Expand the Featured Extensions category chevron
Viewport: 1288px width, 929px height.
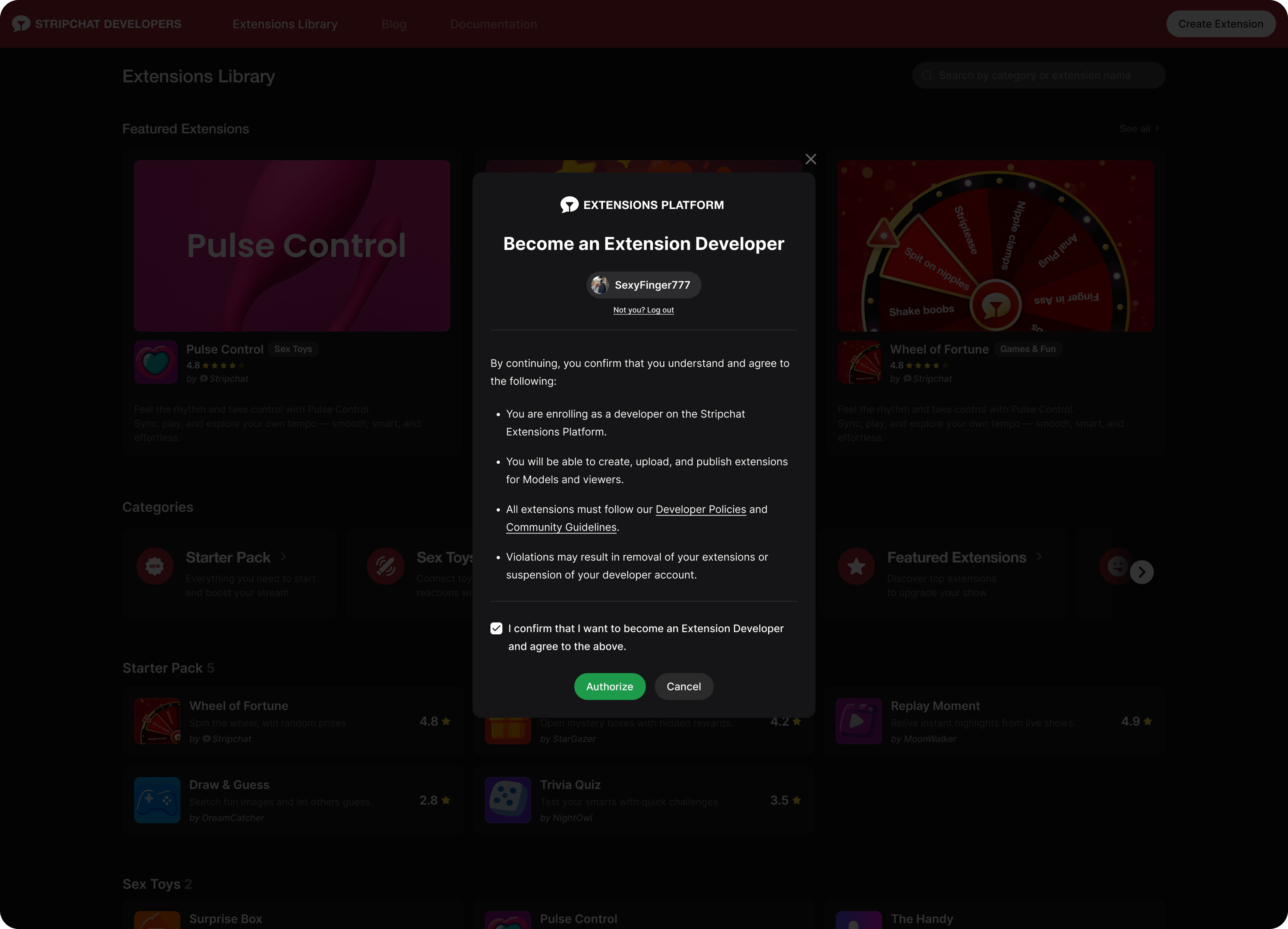[x=1039, y=557]
